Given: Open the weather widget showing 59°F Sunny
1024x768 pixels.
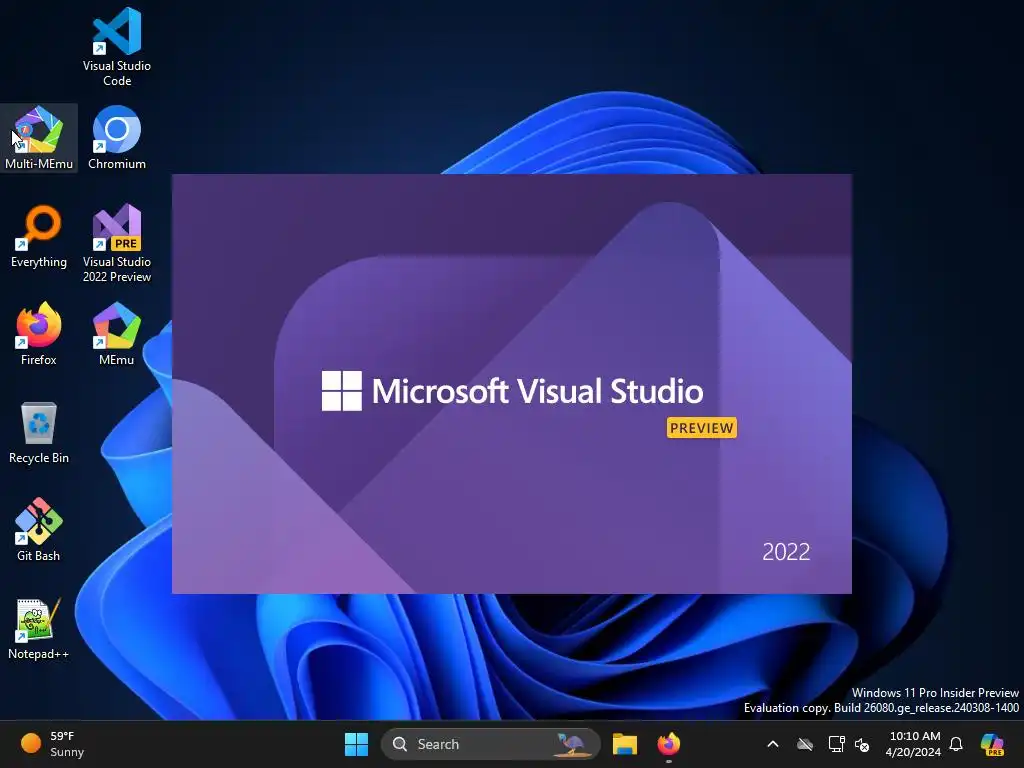Looking at the screenshot, I should pos(52,744).
